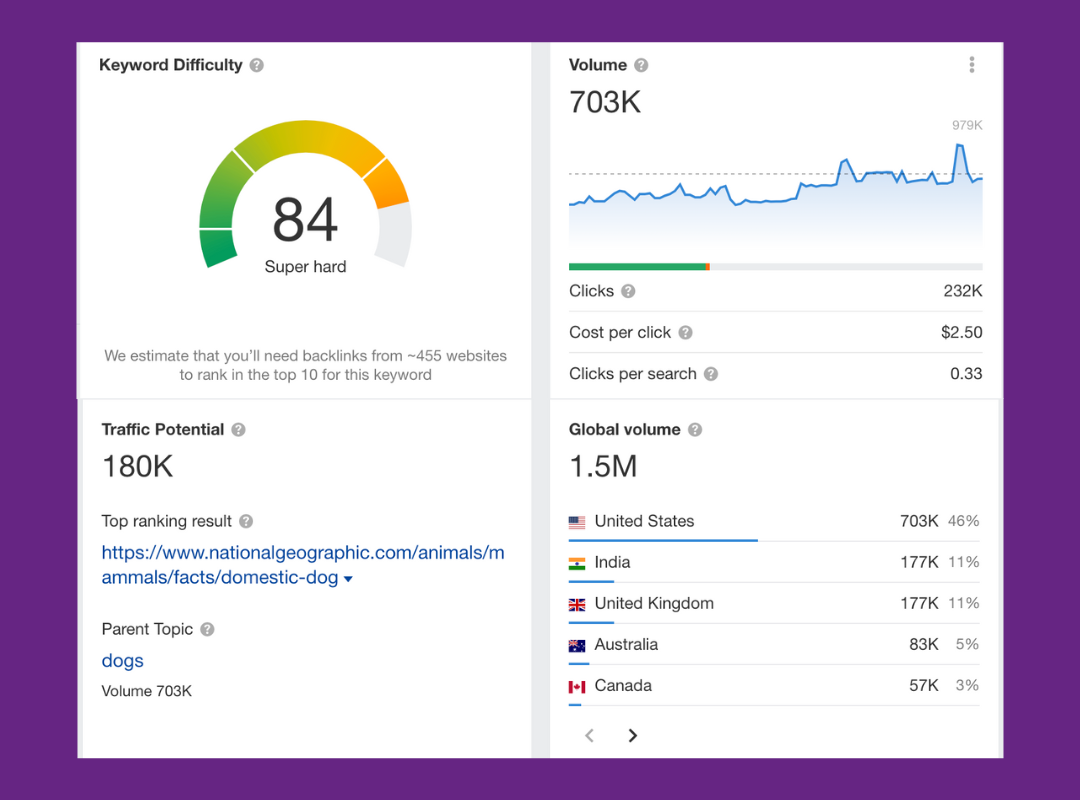Click help icon beside Top ranking result

point(246,522)
